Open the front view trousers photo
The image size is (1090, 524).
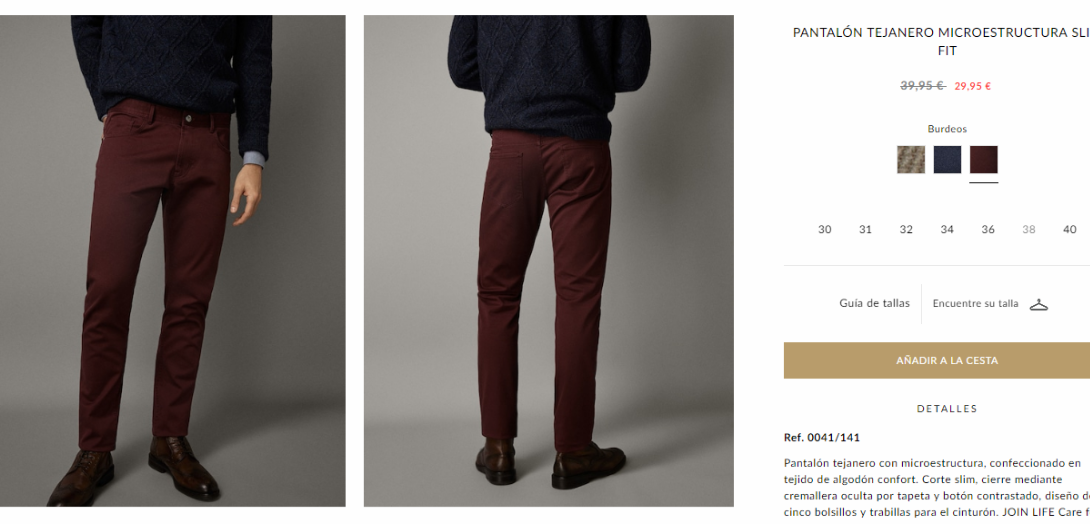172,261
